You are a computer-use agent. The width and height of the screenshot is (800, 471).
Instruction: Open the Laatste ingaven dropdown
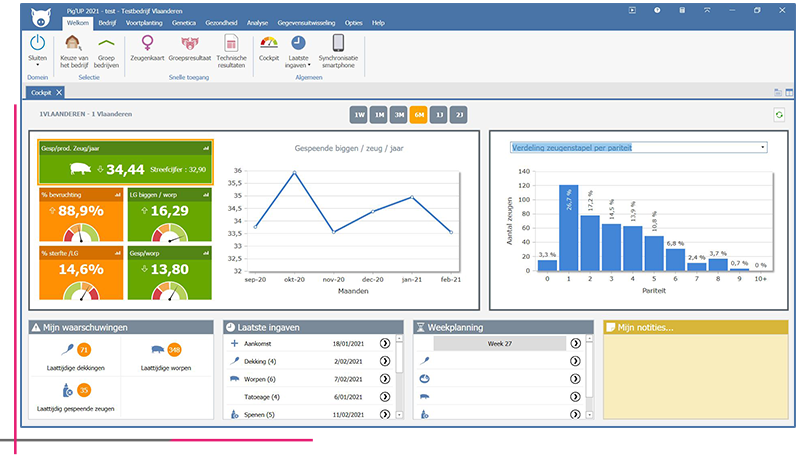pos(298,66)
